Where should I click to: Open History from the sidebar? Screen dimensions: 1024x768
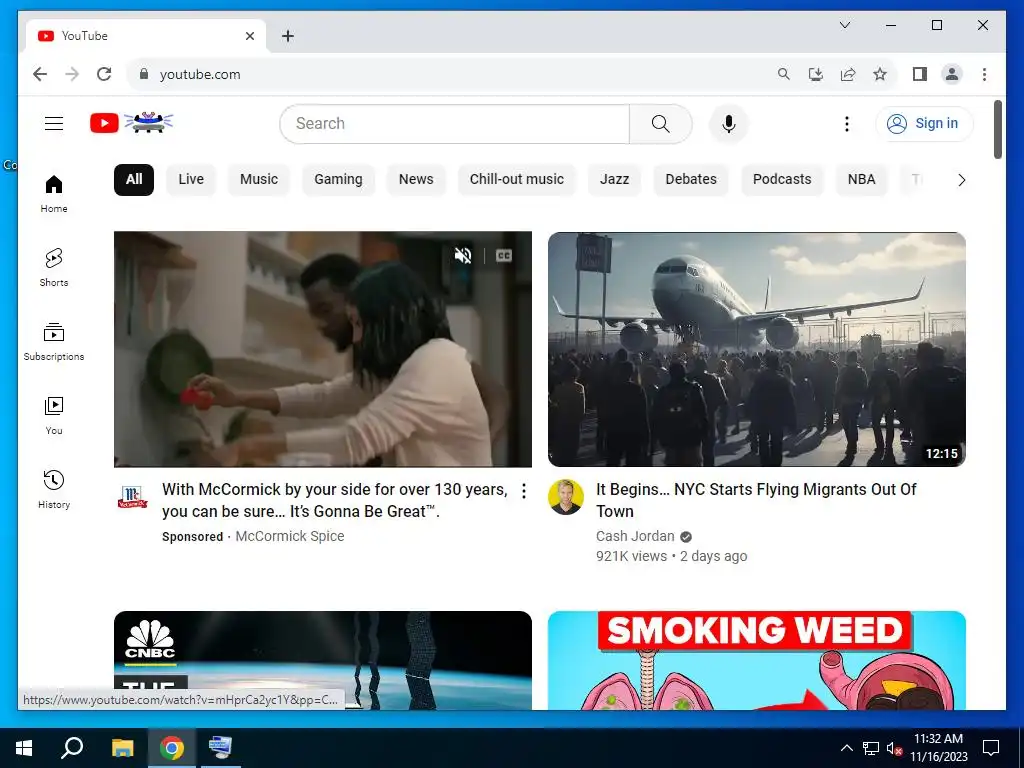pyautogui.click(x=54, y=490)
